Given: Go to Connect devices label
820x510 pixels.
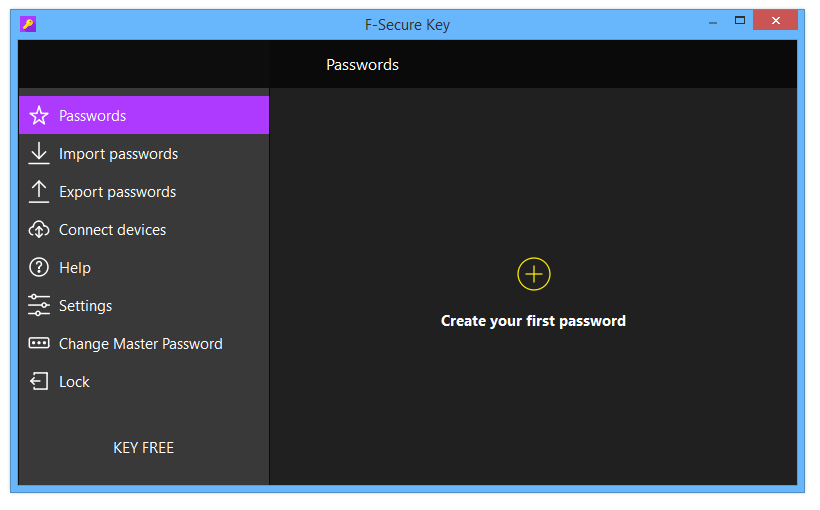Looking at the screenshot, I should [112, 230].
